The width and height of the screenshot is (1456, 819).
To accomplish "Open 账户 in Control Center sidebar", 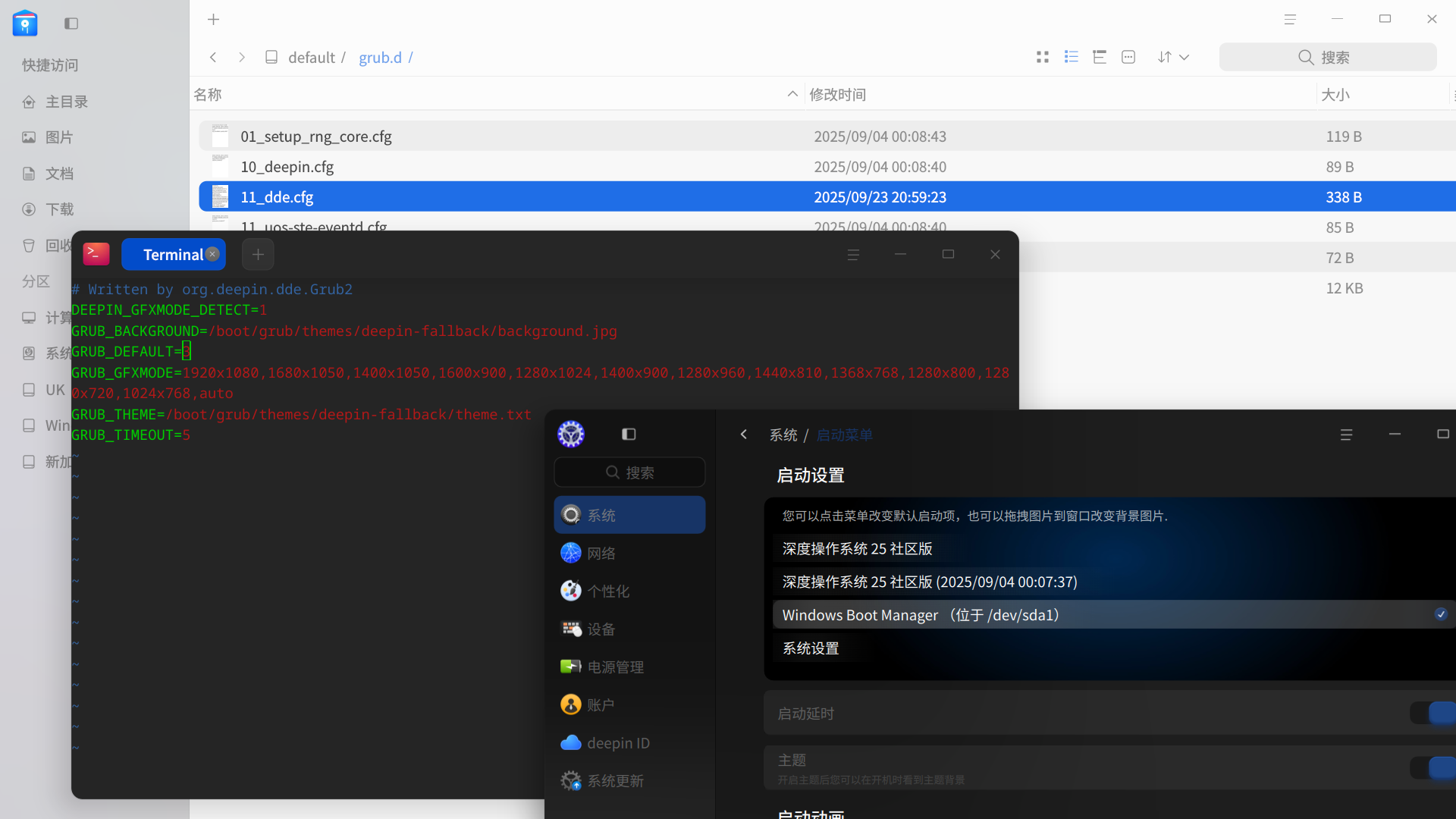I will [629, 704].
